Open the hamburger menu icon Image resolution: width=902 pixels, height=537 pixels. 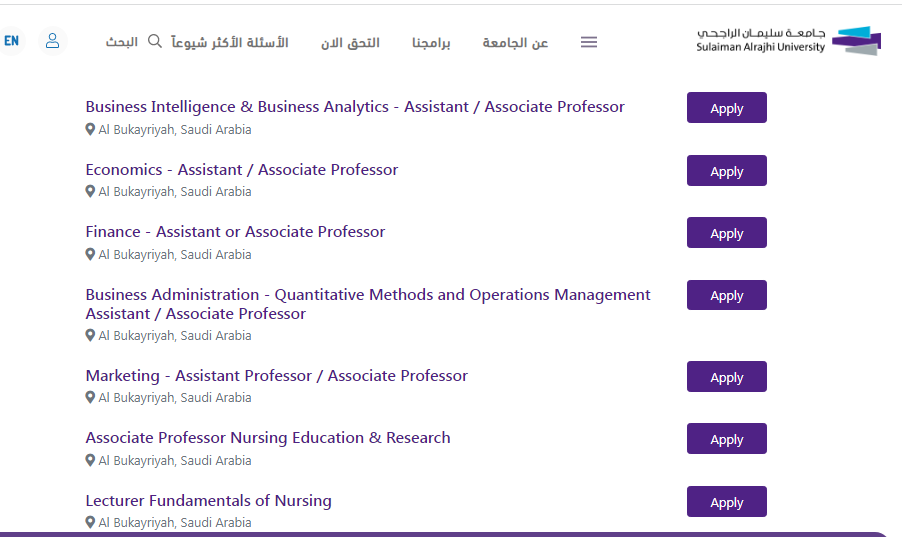click(589, 42)
